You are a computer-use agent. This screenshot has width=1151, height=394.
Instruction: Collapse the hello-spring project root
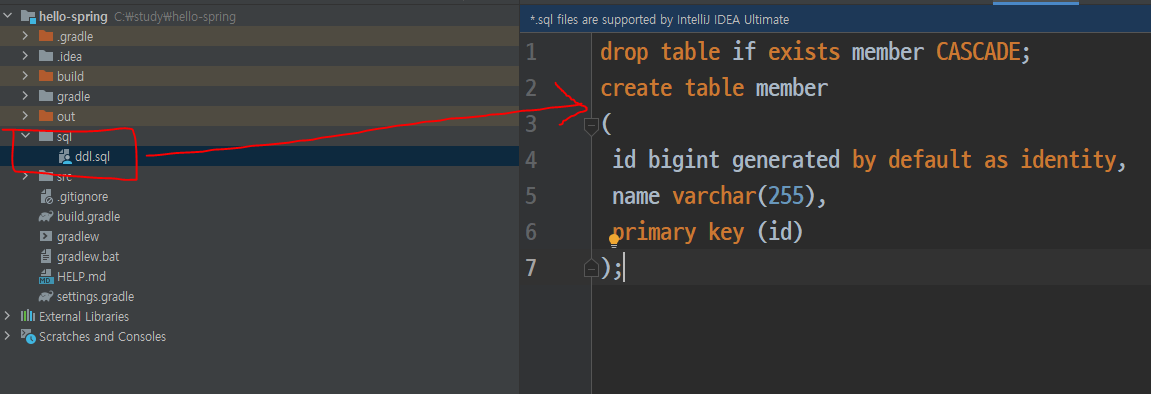click(x=8, y=16)
